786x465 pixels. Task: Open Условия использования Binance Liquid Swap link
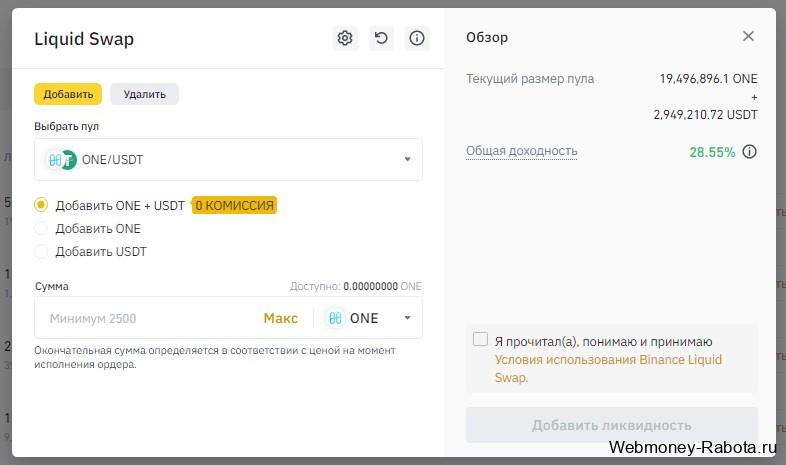click(x=608, y=368)
